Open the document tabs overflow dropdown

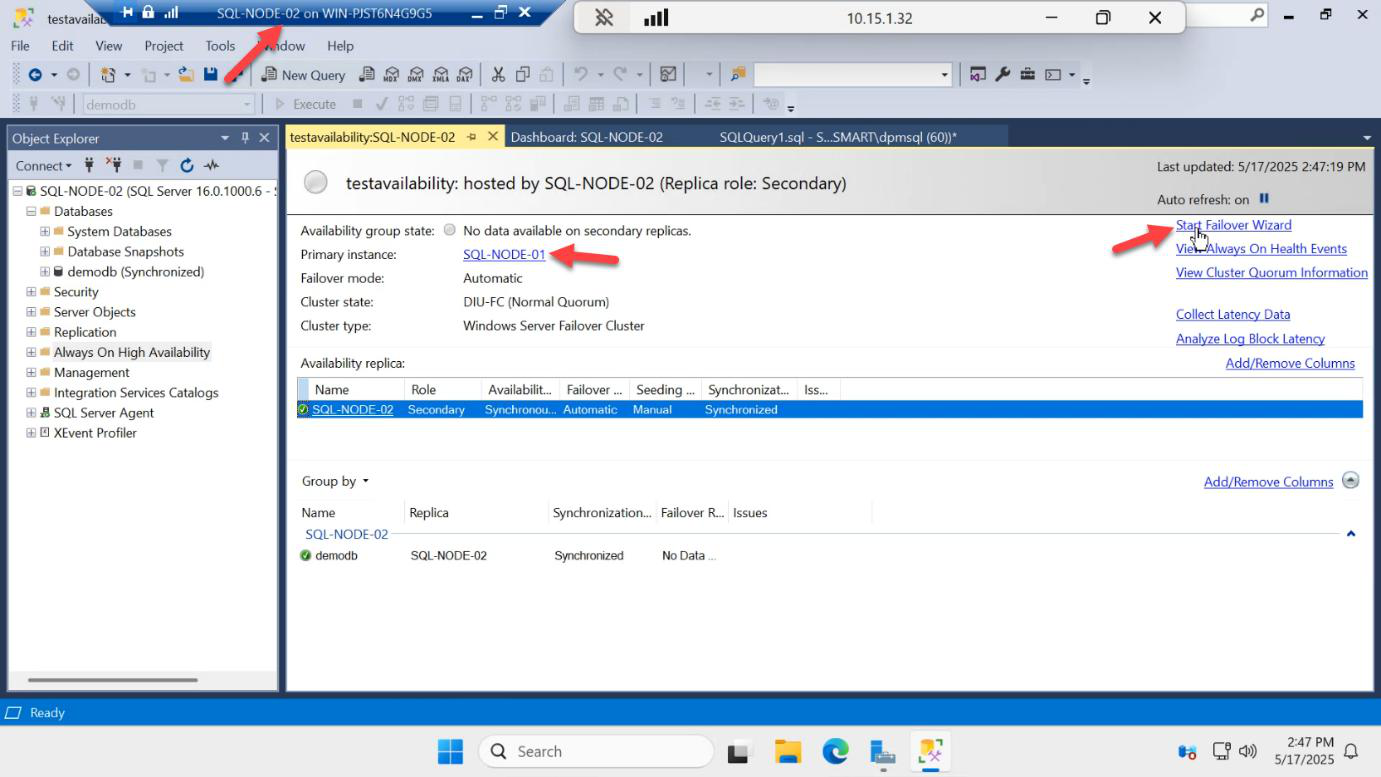click(1367, 137)
